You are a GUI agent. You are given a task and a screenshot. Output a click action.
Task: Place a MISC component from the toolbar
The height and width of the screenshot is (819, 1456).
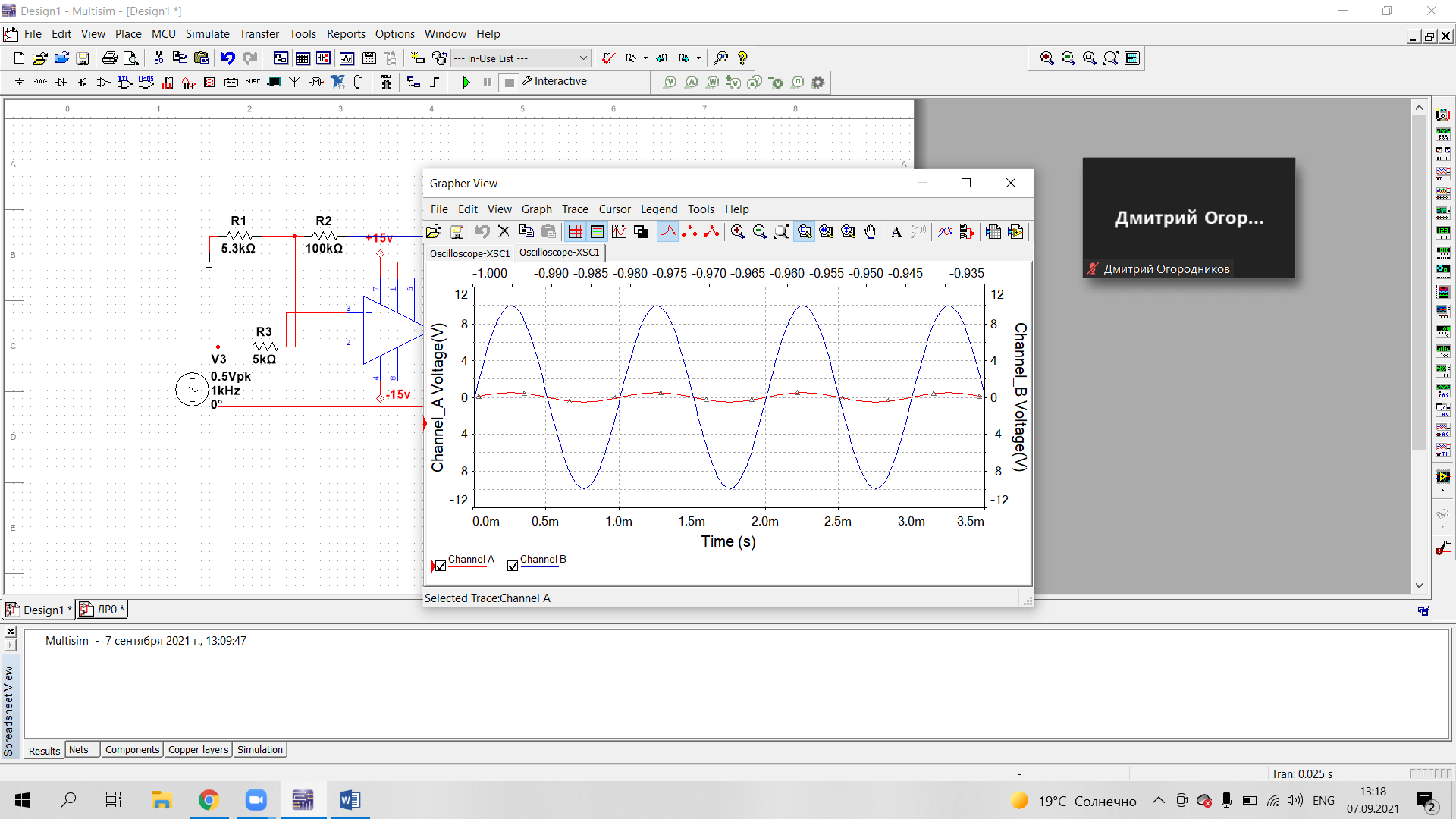click(x=253, y=82)
